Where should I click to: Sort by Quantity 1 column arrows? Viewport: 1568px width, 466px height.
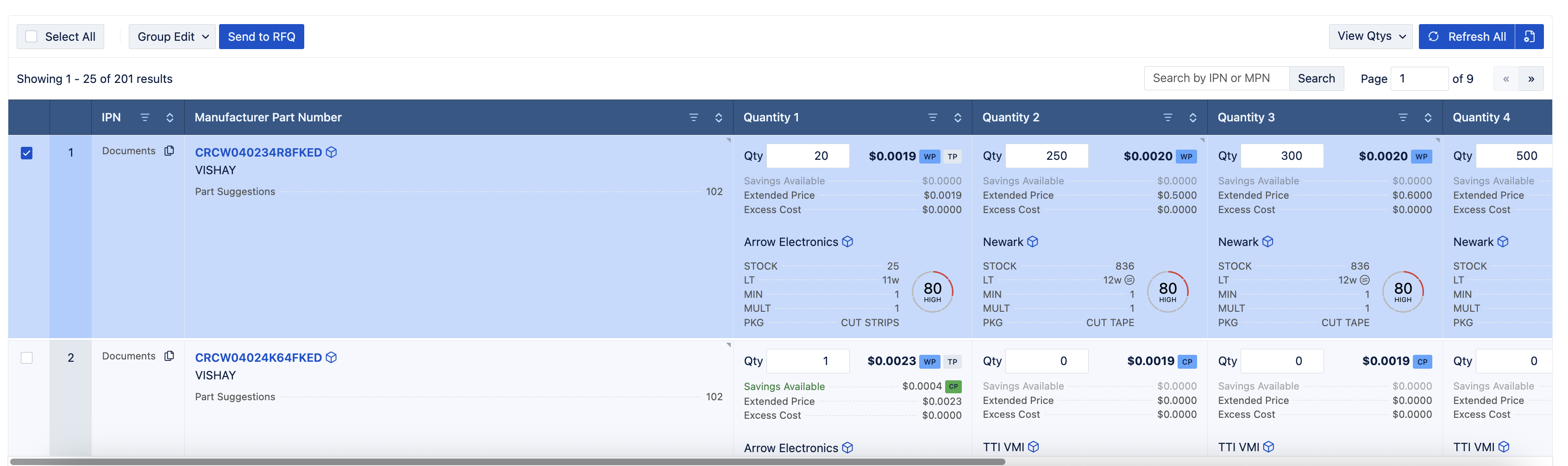[x=958, y=118]
